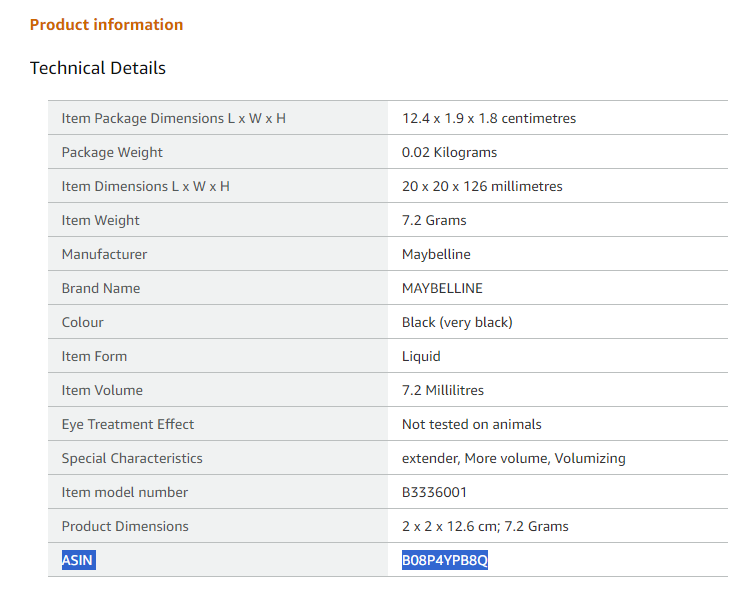Click the manufacturer value 'Maybelline'
The height and width of the screenshot is (608, 753).
tap(436, 254)
